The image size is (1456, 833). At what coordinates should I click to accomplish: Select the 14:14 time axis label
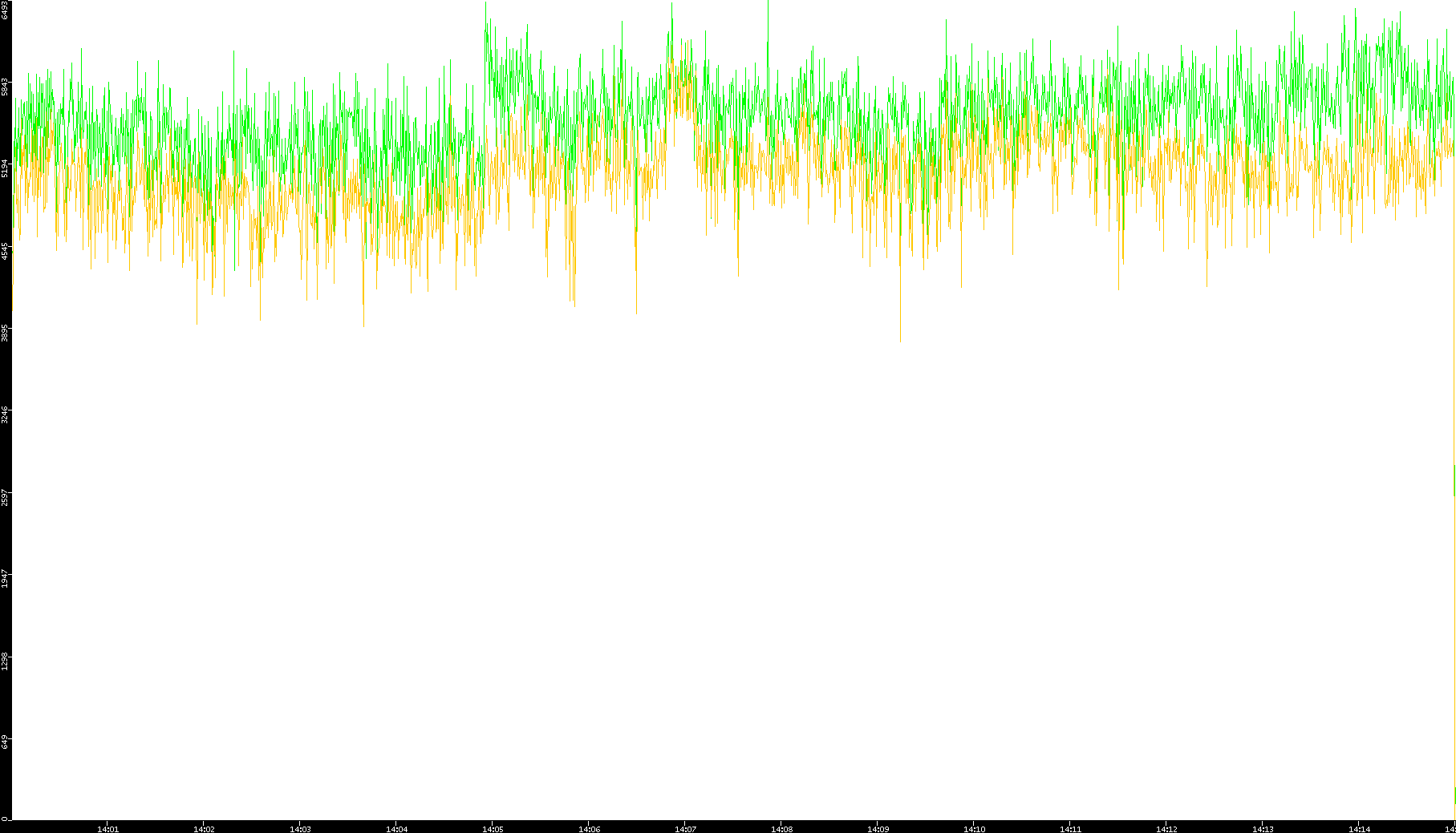click(1359, 829)
